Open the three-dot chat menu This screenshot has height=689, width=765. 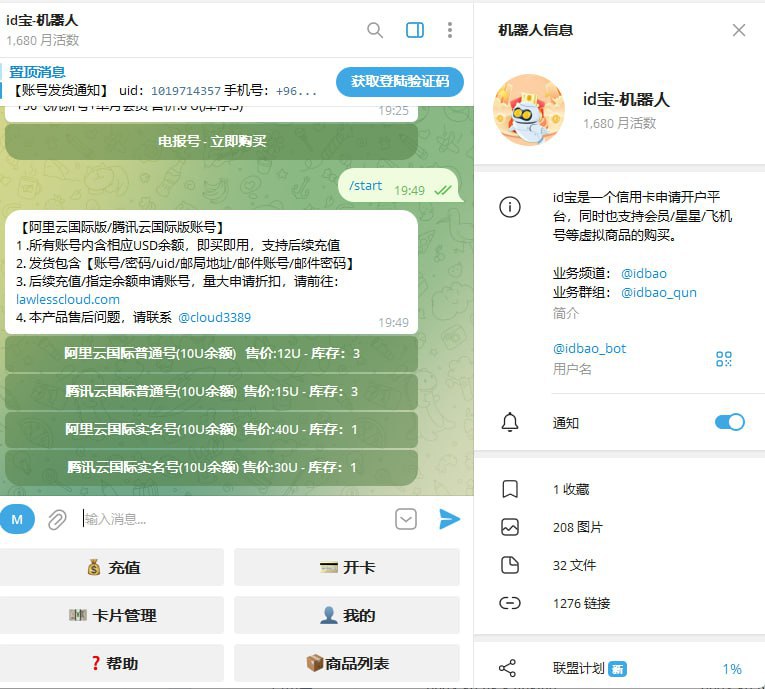(450, 30)
